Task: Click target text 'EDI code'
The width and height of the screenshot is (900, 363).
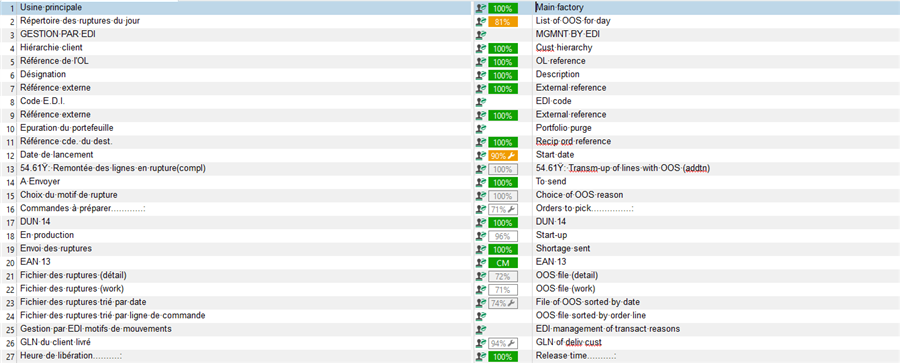Action: 554,101
